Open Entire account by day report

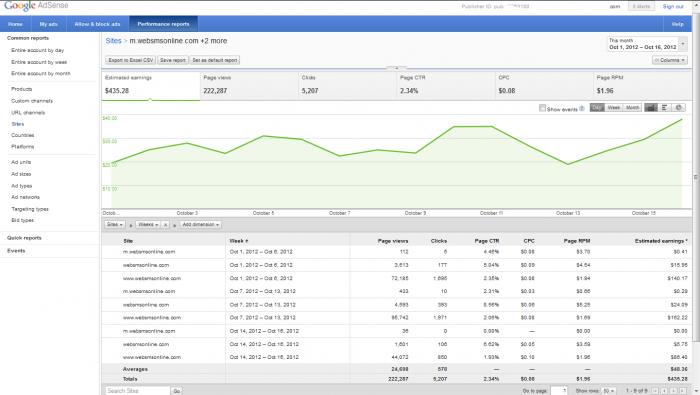tap(38, 50)
